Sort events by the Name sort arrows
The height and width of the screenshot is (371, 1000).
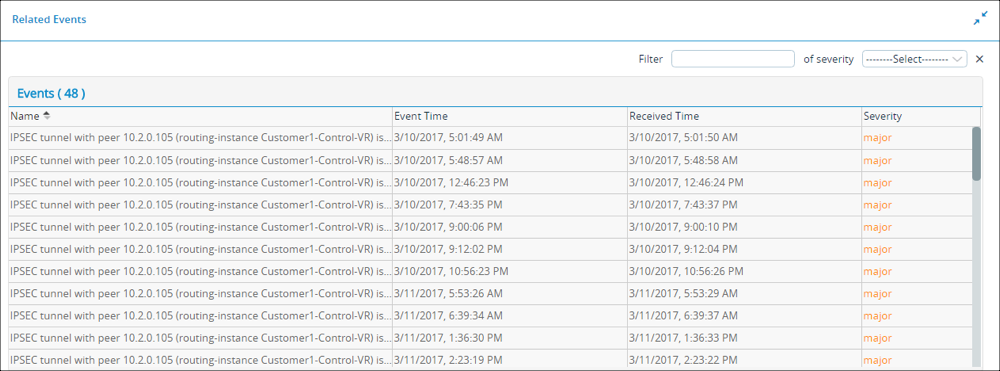(46, 116)
